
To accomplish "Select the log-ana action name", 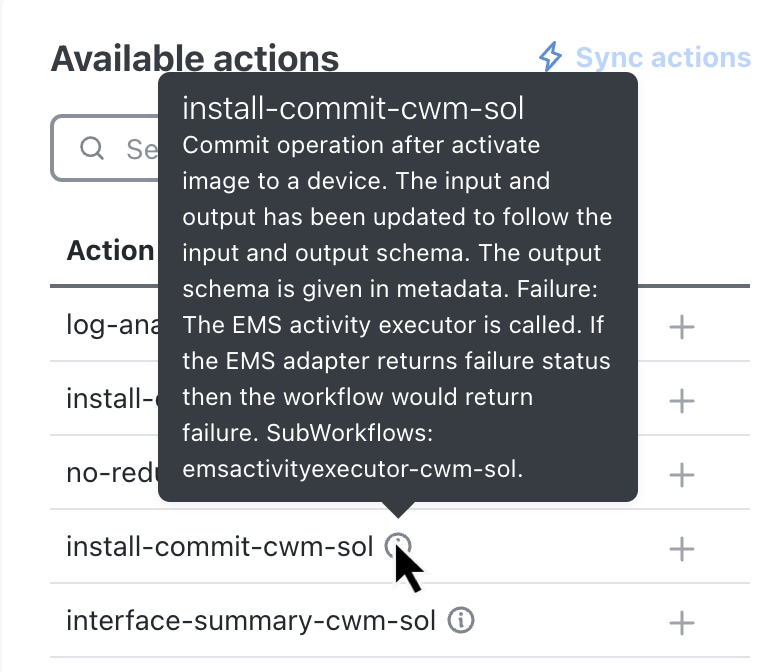I will [x=112, y=326].
